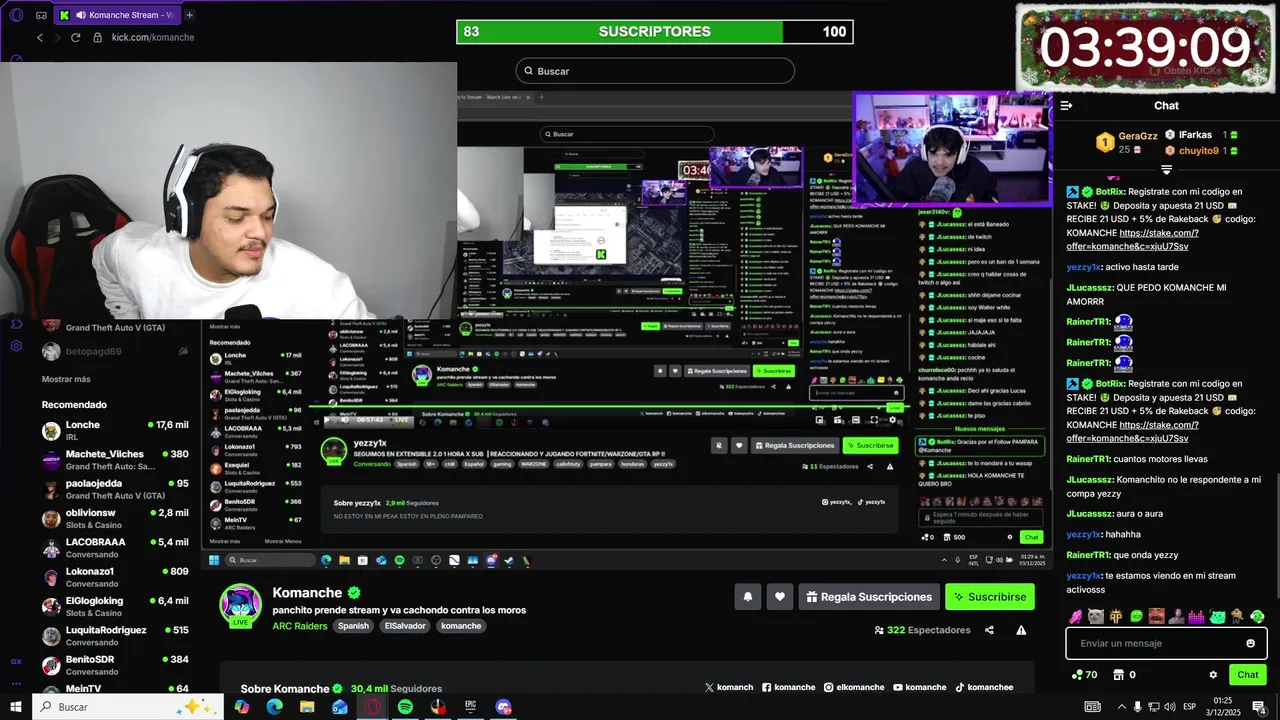The width and height of the screenshot is (1280, 720).
Task: Insert the green headphones emote
Action: point(1257,616)
